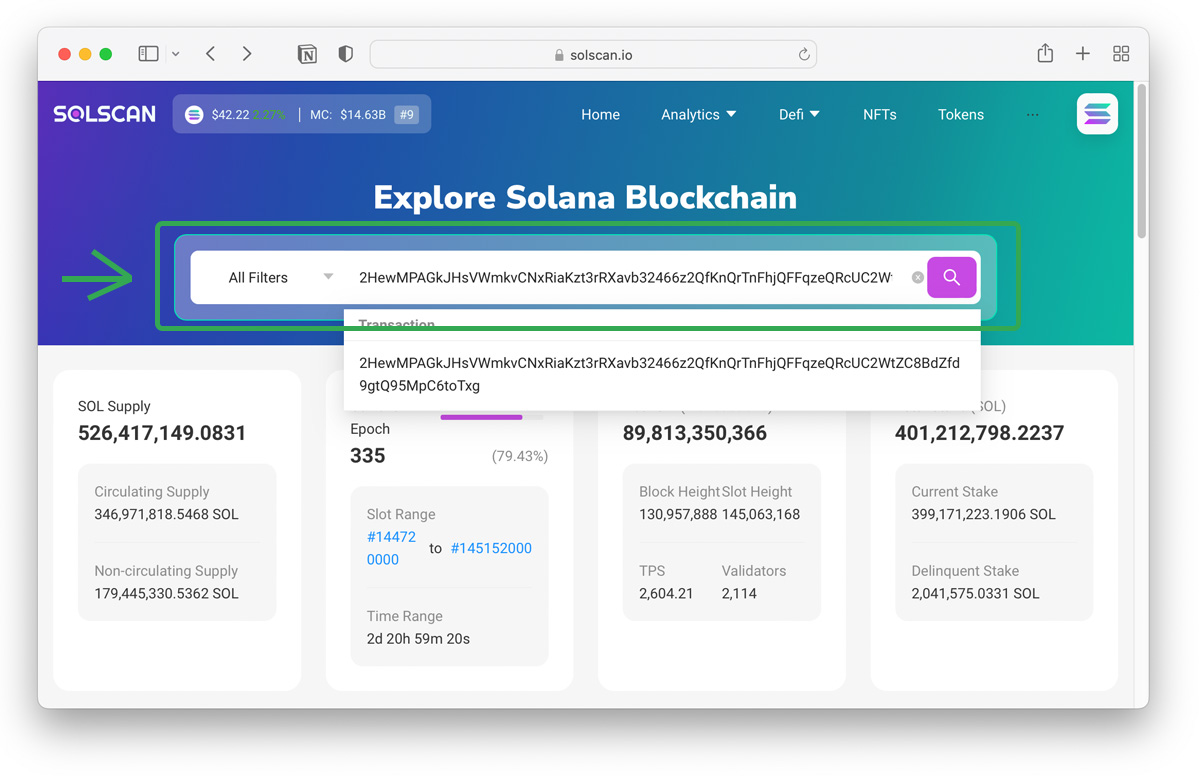Click the epoch progress bar
The height and width of the screenshot is (776, 1200).
click(x=482, y=417)
